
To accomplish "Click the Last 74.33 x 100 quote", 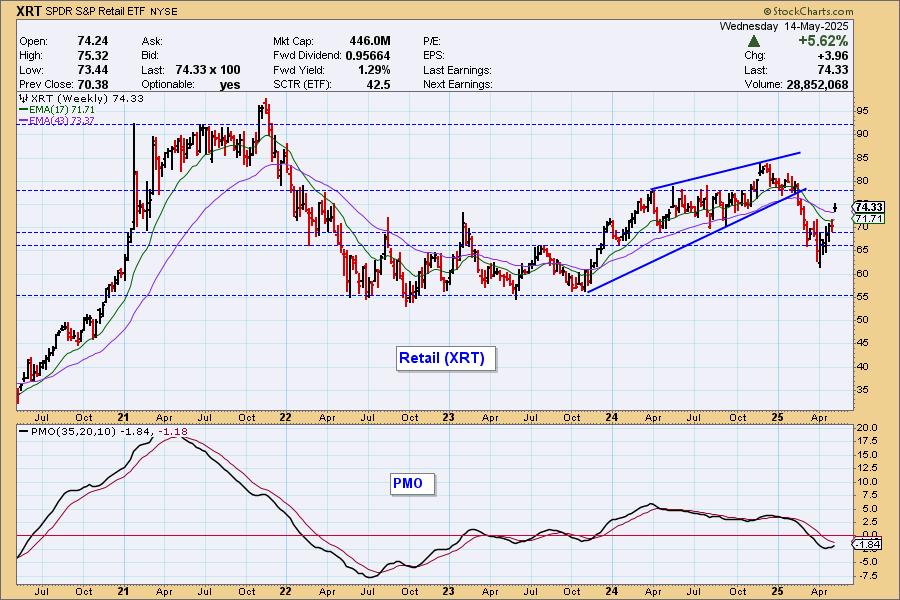I will 208,69.
